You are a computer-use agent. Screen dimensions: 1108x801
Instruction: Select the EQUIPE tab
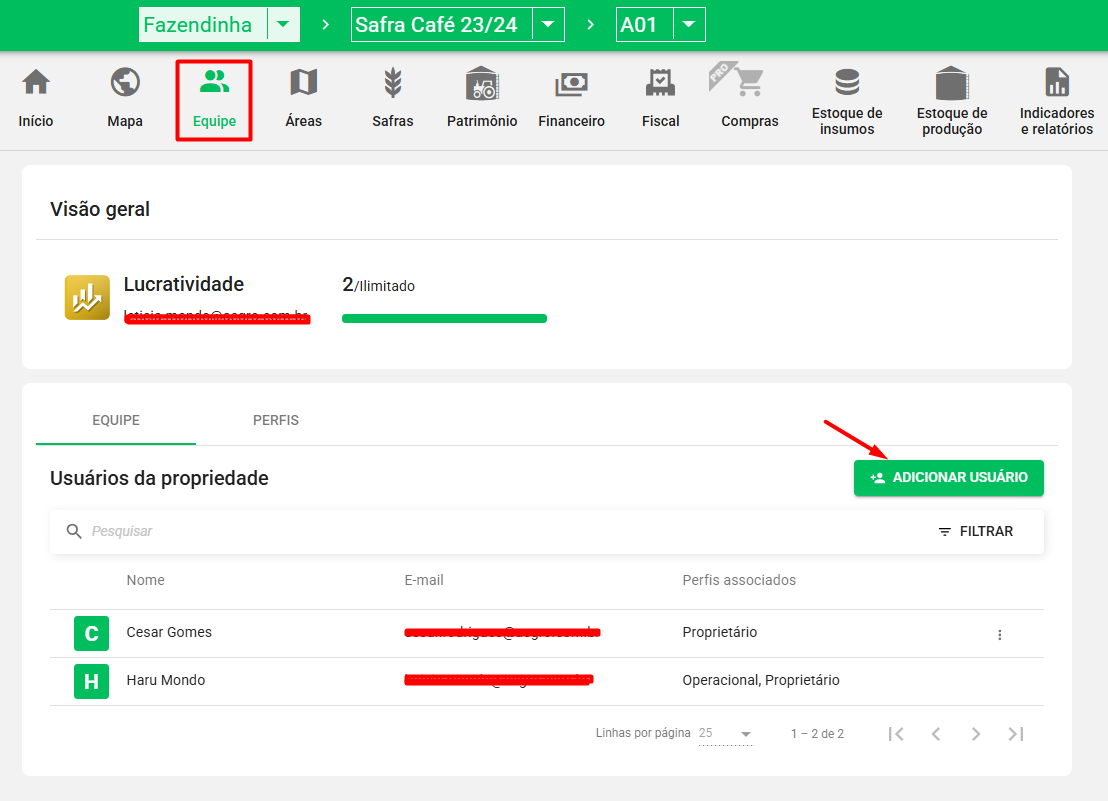(x=116, y=420)
